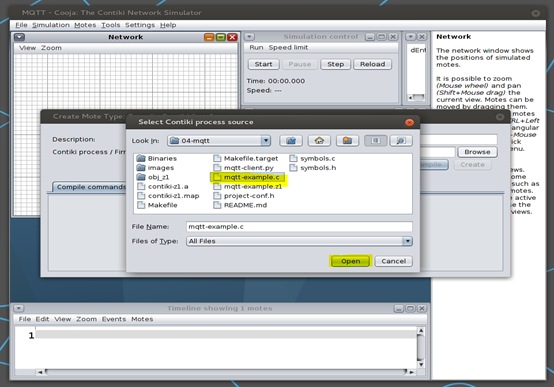Open Speed limit menu

coord(288,47)
